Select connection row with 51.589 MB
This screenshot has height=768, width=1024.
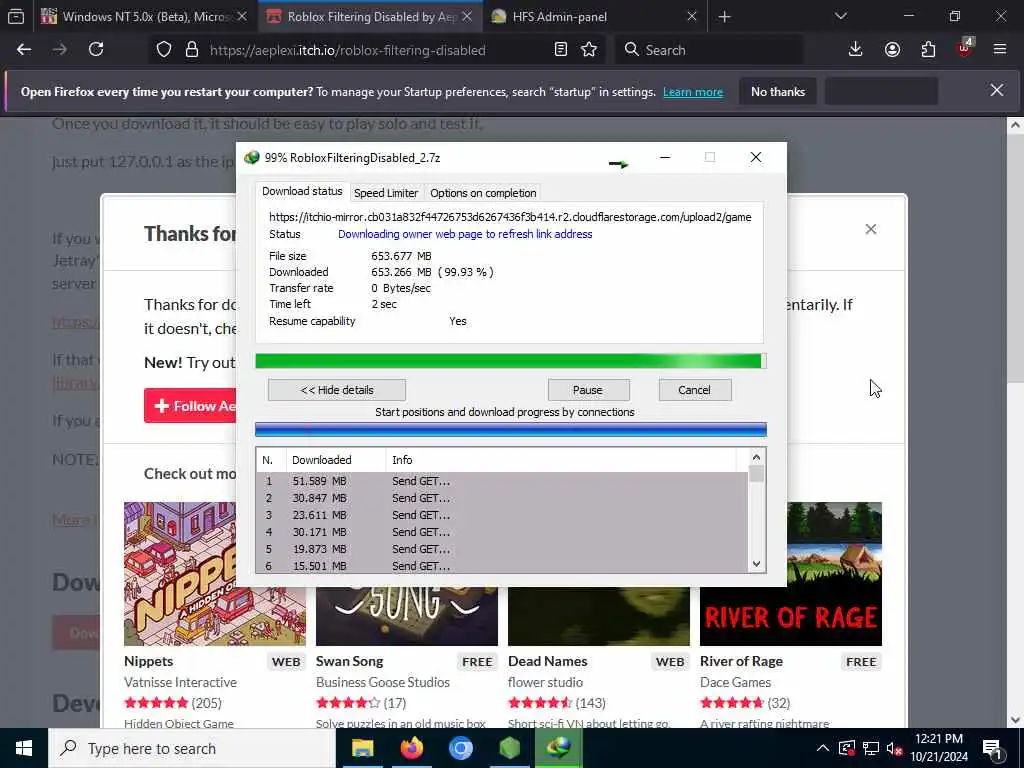[x=502, y=481]
